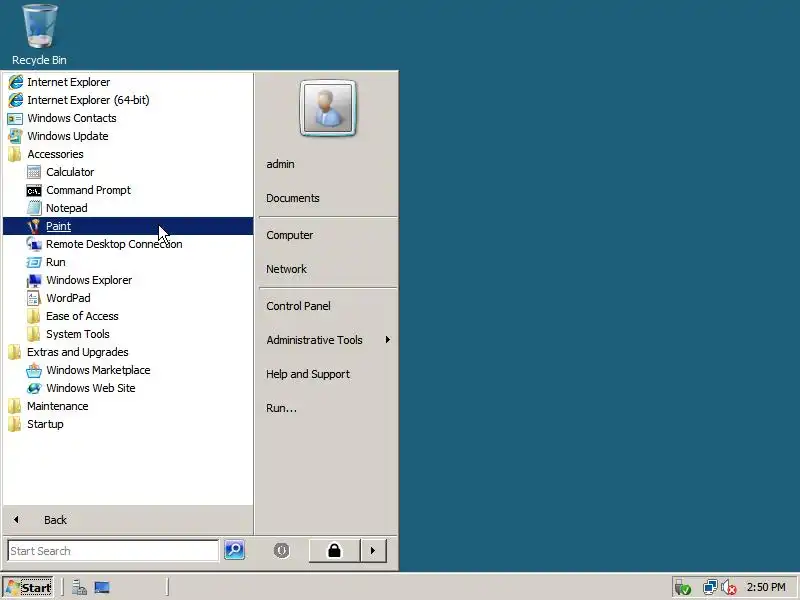Open Windows Marketplace
This screenshot has width=800, height=600.
tap(128, 370)
